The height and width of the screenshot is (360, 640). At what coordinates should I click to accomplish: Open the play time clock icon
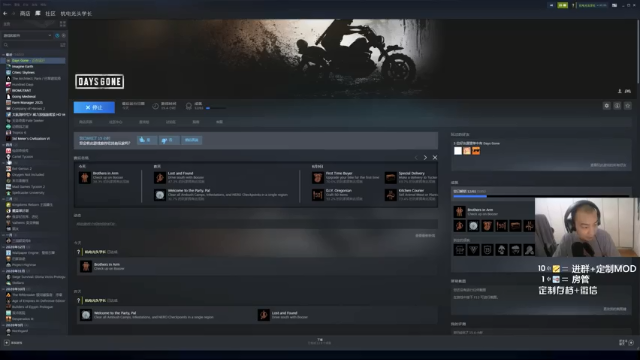tap(156, 106)
